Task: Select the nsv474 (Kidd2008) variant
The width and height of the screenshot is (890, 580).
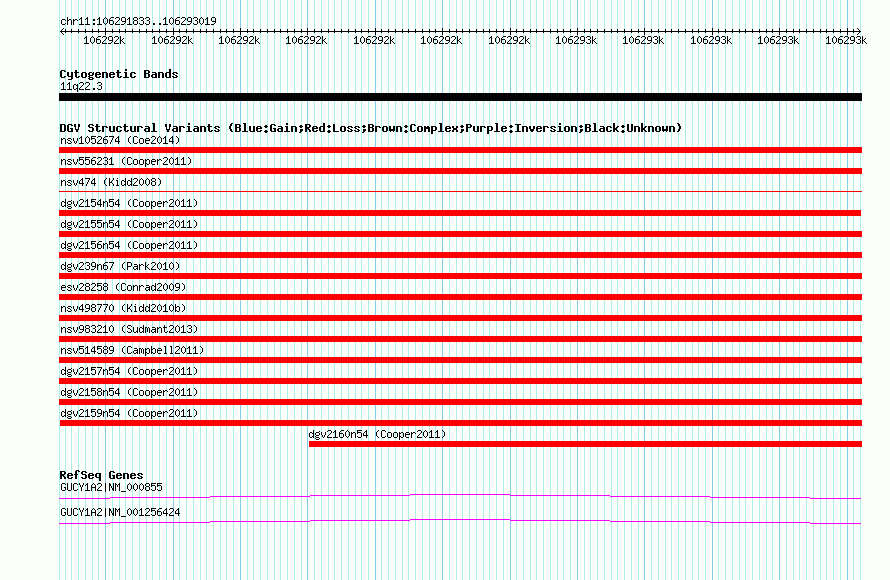Action: (x=460, y=192)
